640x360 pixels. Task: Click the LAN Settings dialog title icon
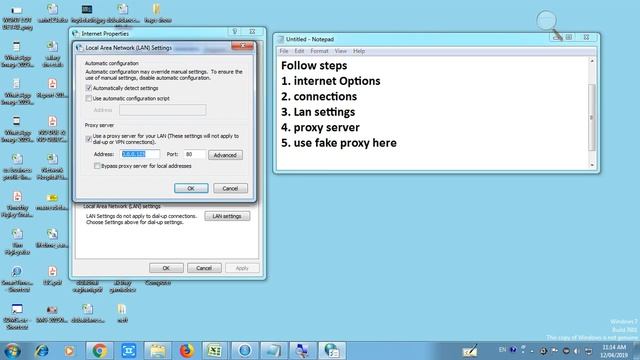point(80,48)
